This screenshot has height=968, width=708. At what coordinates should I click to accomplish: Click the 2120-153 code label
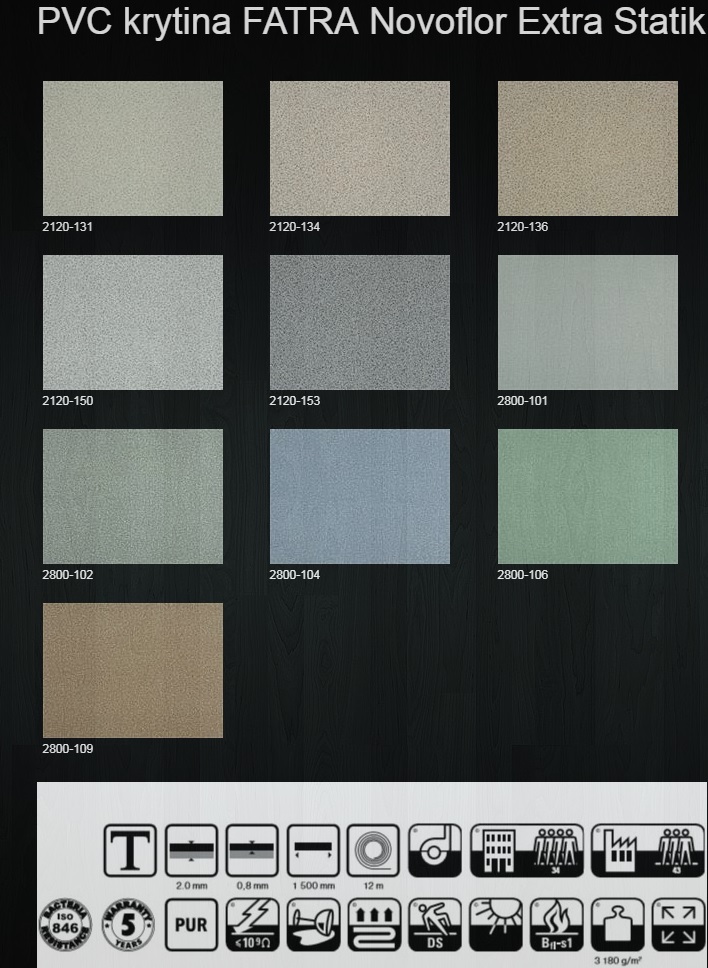click(x=294, y=401)
